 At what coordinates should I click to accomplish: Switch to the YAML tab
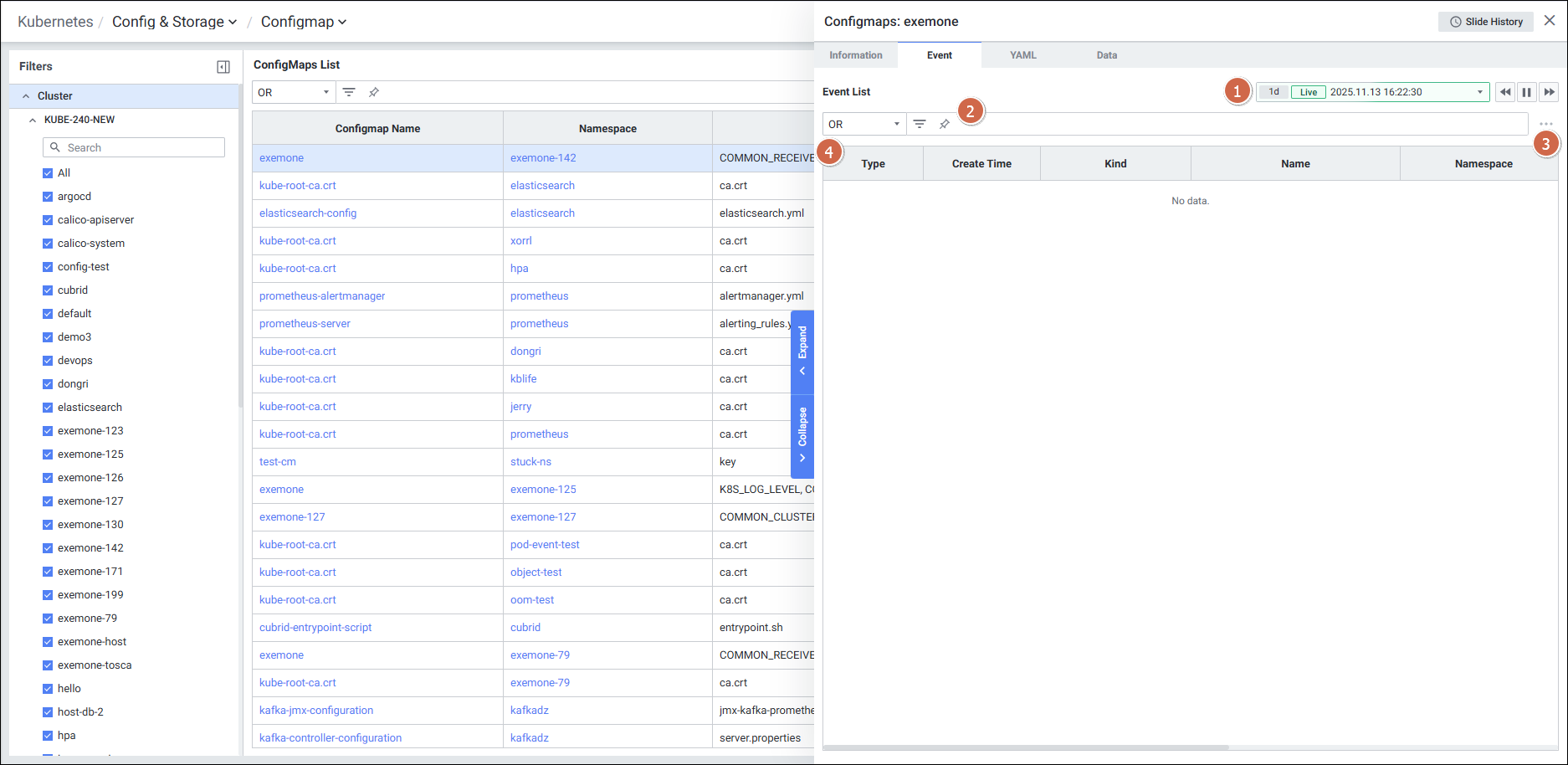tap(1022, 55)
